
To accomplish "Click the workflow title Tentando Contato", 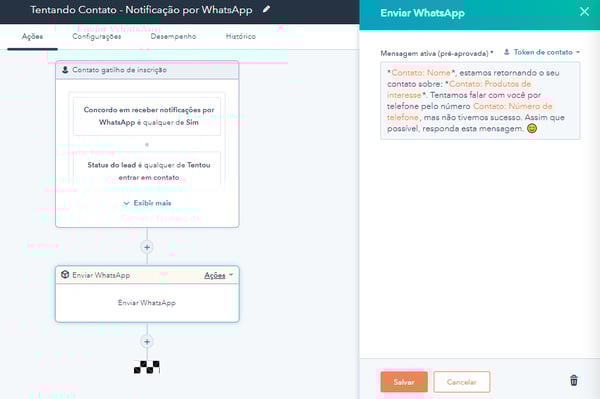I will click(141, 10).
